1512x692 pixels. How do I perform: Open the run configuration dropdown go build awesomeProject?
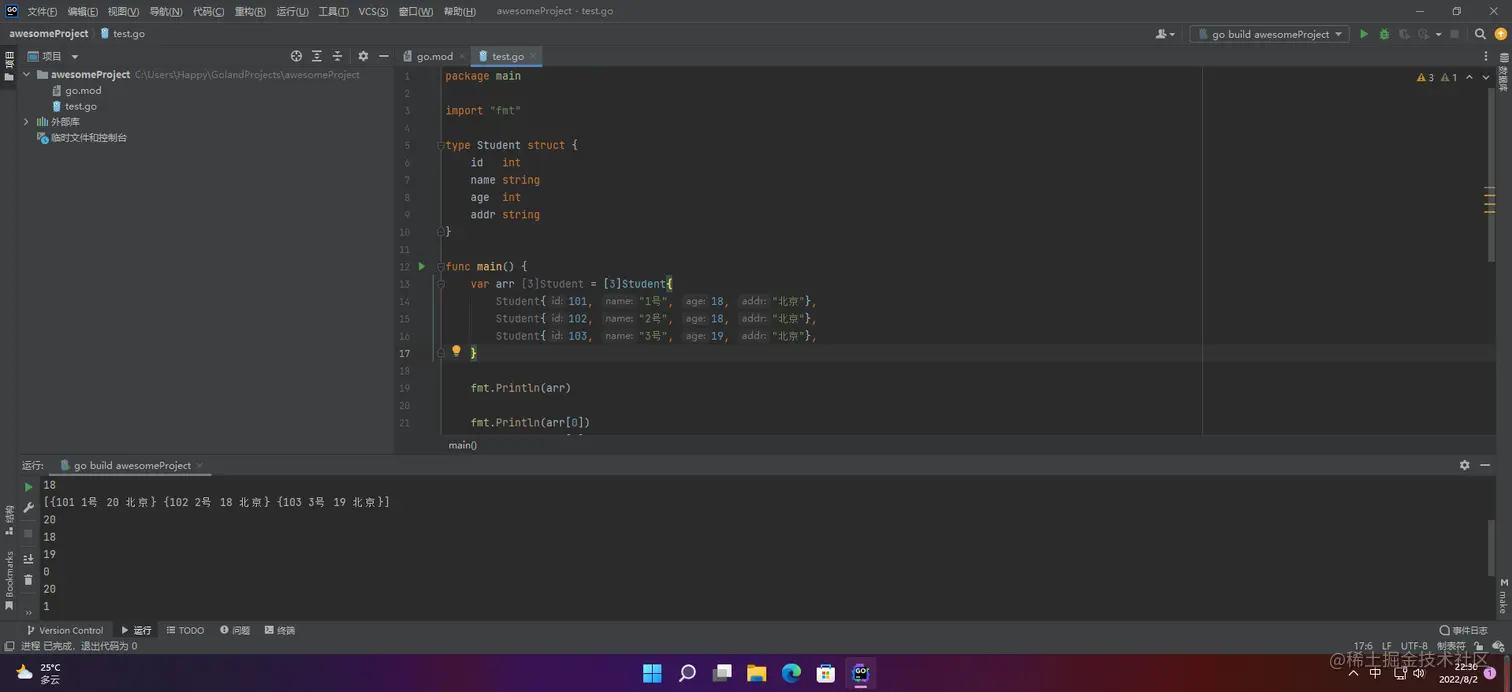[1268, 34]
